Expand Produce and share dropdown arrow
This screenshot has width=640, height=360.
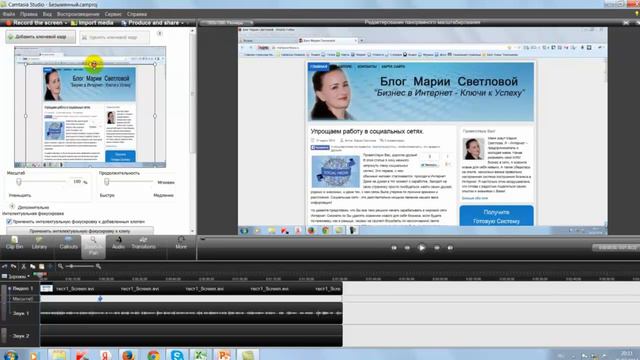tap(182, 23)
